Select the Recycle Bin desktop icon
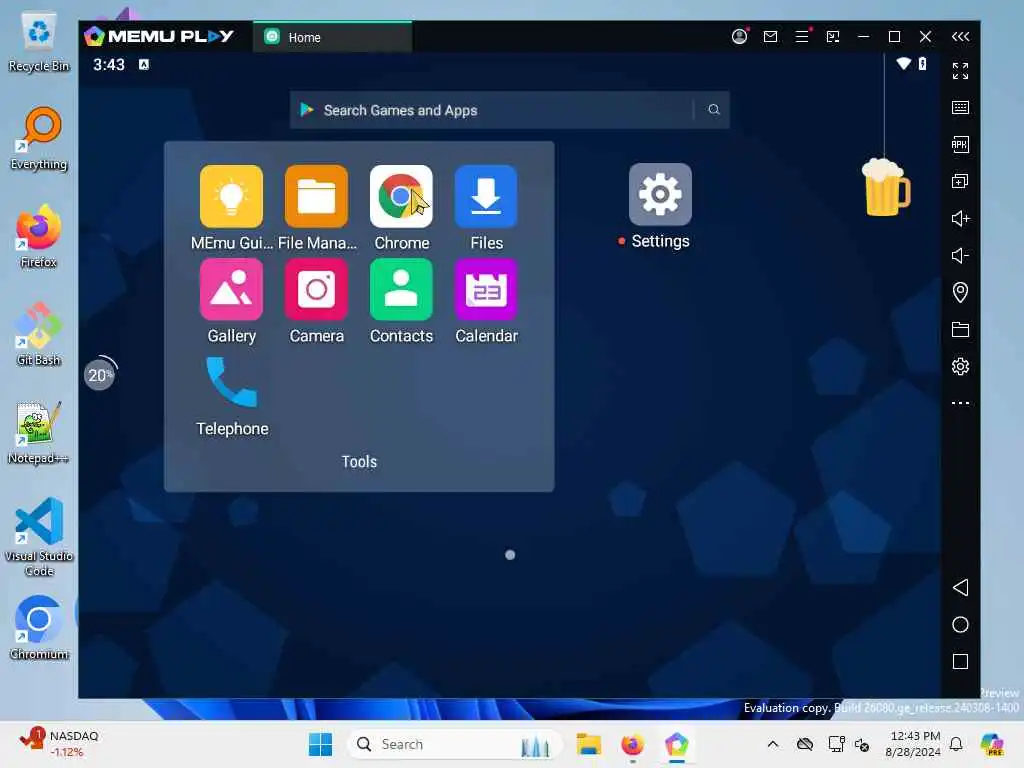Image resolution: width=1024 pixels, height=768 pixels. [x=39, y=43]
